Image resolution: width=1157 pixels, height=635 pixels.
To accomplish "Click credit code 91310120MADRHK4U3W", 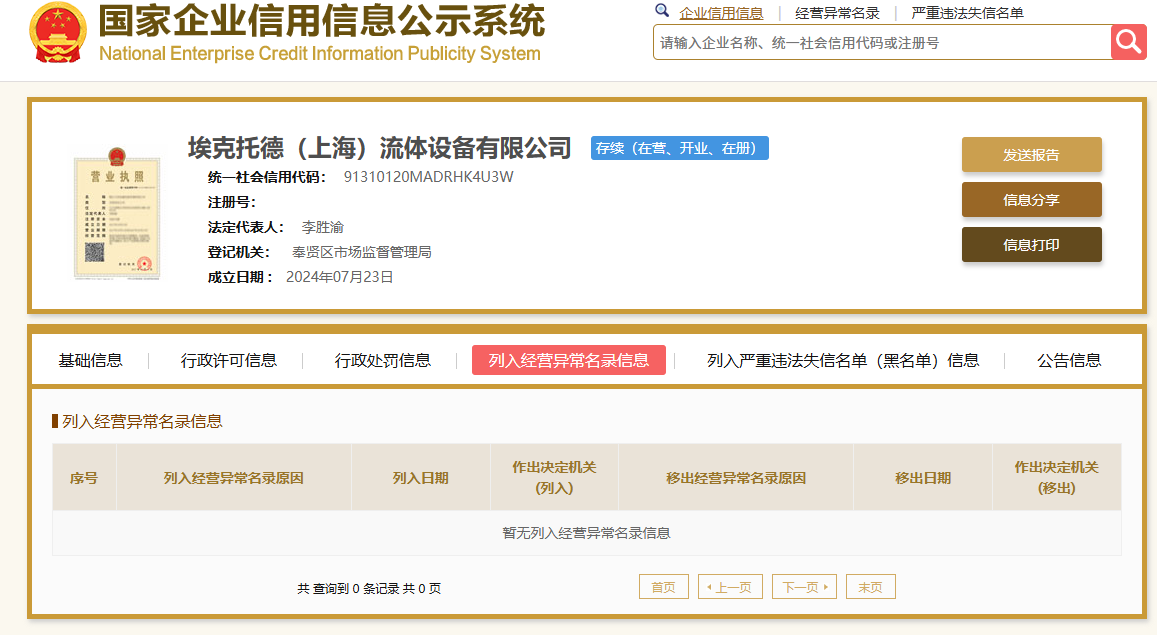I will click(x=429, y=177).
